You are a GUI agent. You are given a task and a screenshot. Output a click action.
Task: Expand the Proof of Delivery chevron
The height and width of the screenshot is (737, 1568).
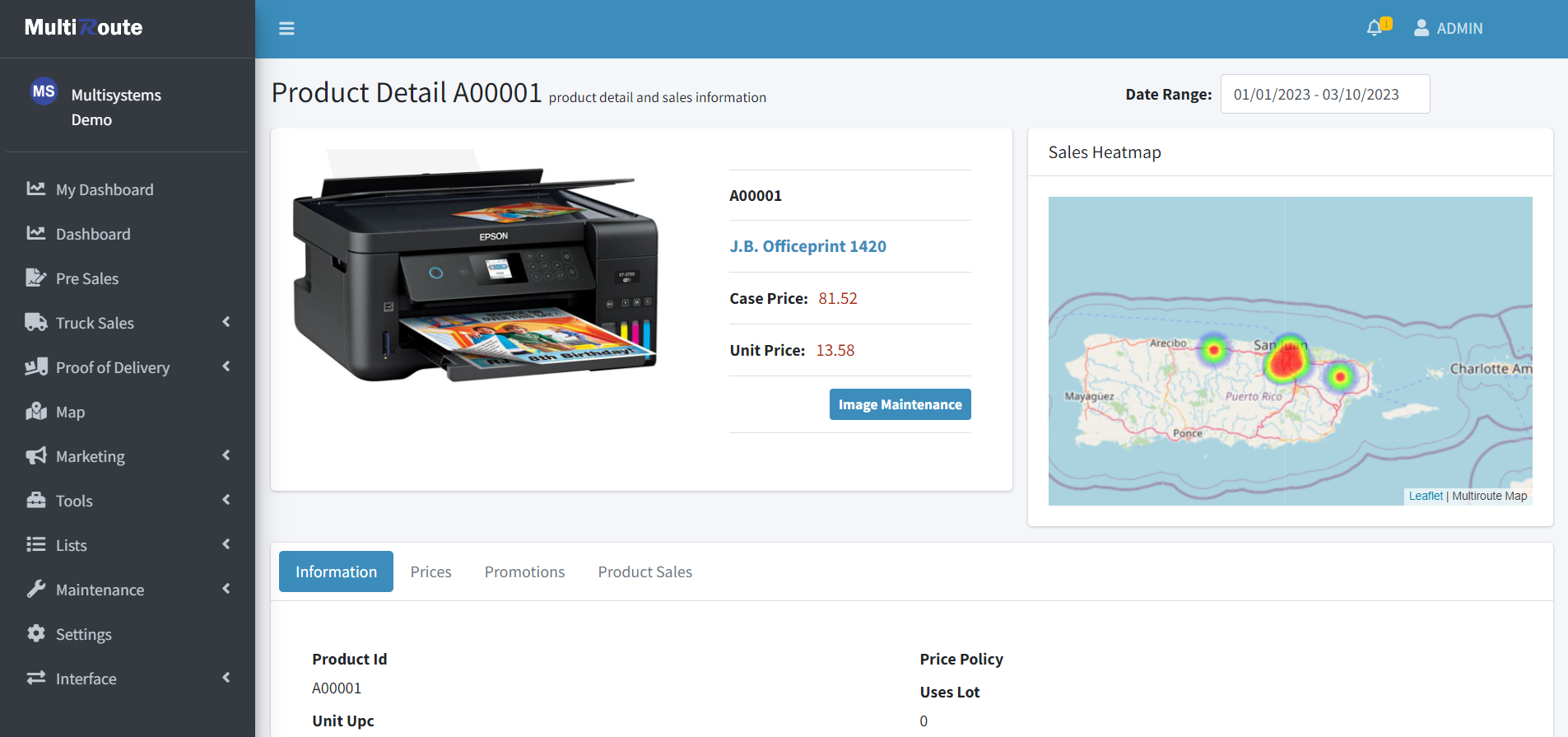pyautogui.click(x=226, y=367)
